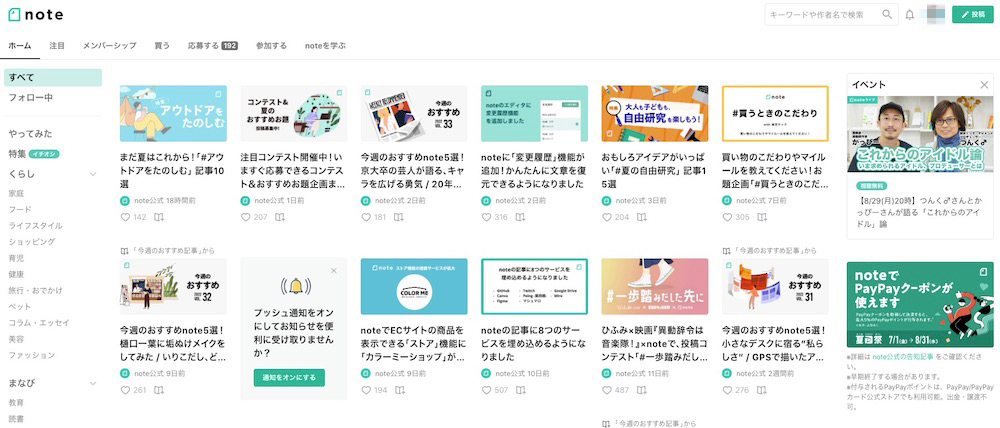Like the アウトドアをたのしむ article (142)
The width and height of the screenshot is (1000, 428).
pos(125,217)
